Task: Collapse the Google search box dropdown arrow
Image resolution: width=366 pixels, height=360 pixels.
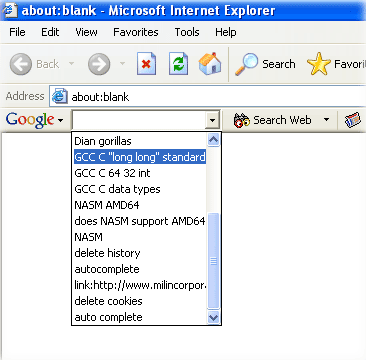Action: coord(212,120)
